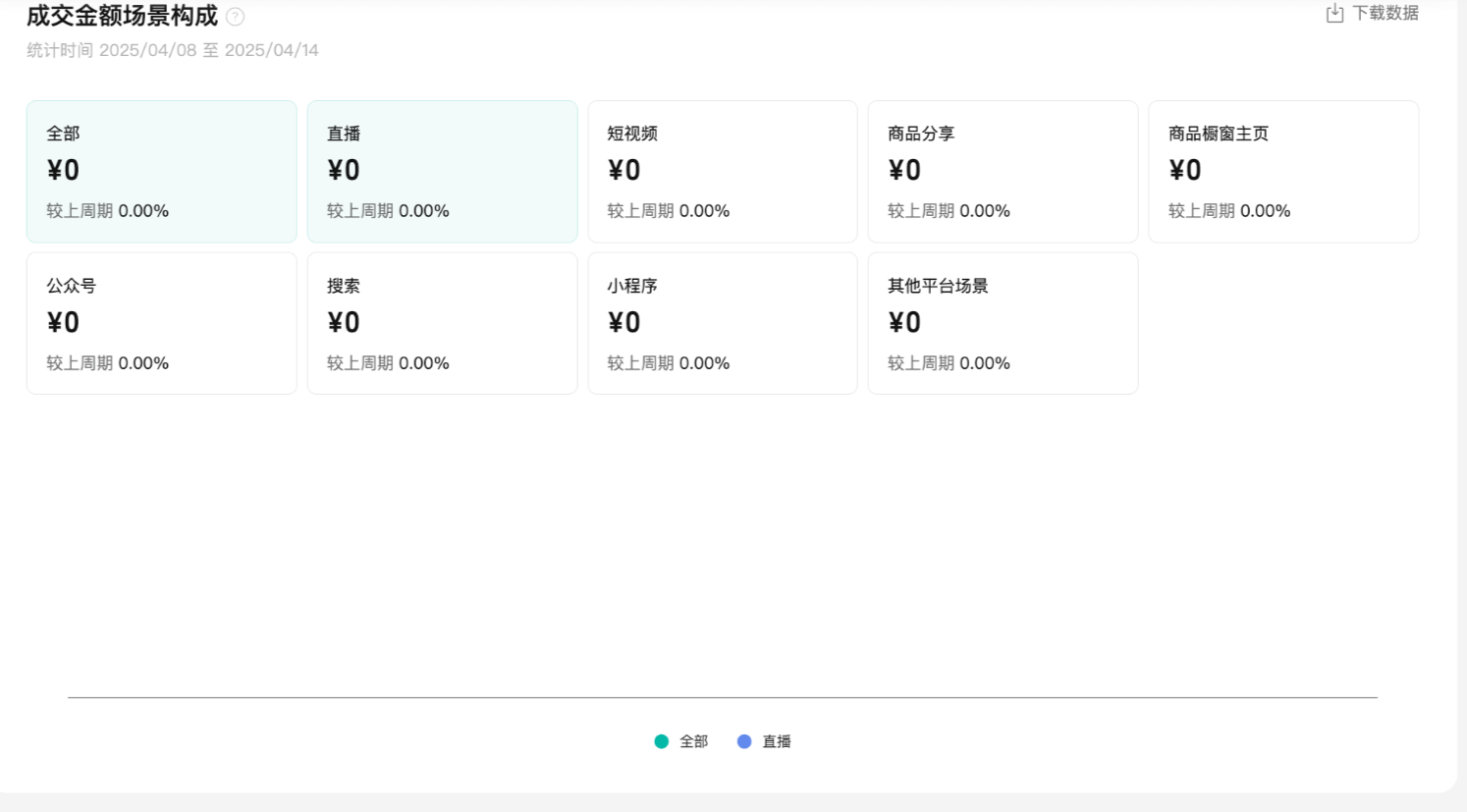
Task: Click the blue 直播 legend dot
Action: point(744,741)
